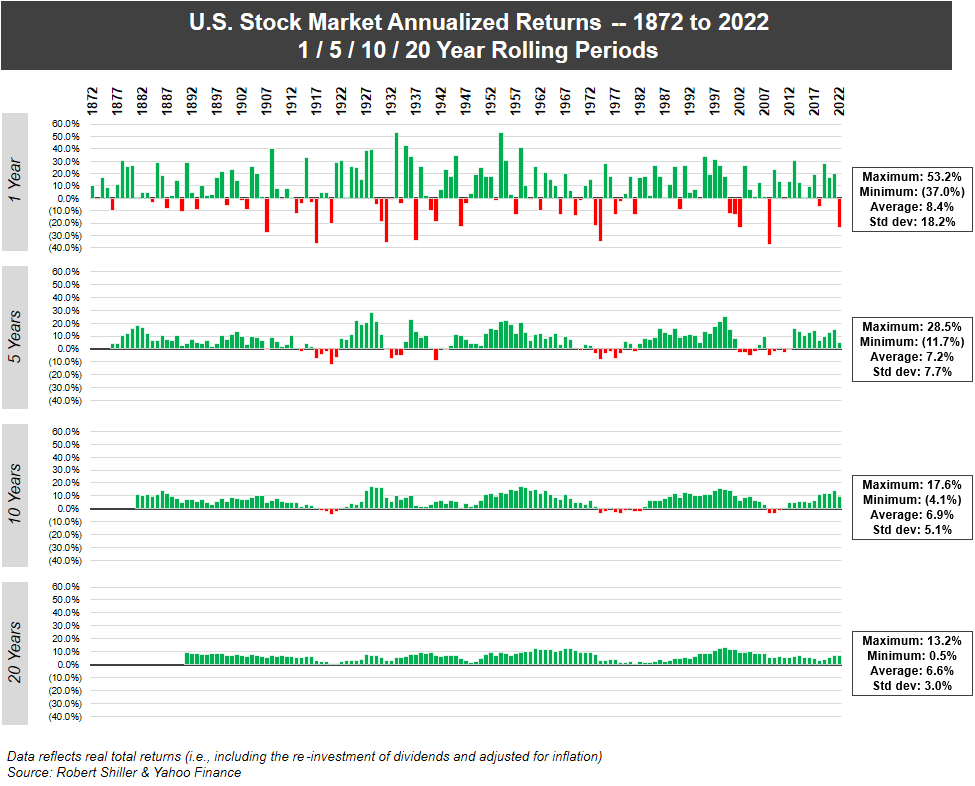The image size is (975, 786).
Task: Select the "Source: Robert Shiller & Yahoo Finance" text
Action: coord(123,772)
